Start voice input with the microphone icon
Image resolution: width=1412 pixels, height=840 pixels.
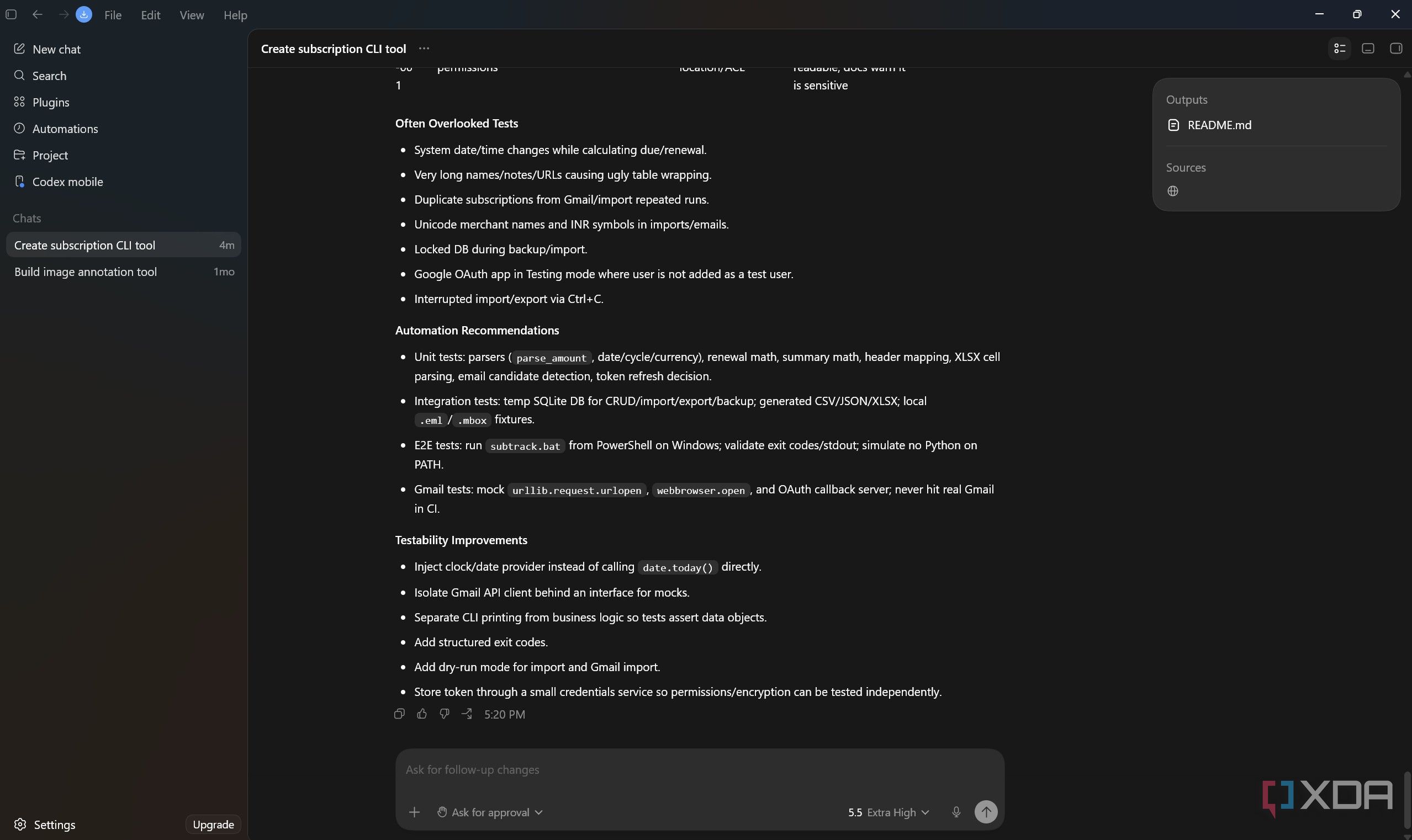pyautogui.click(x=956, y=812)
